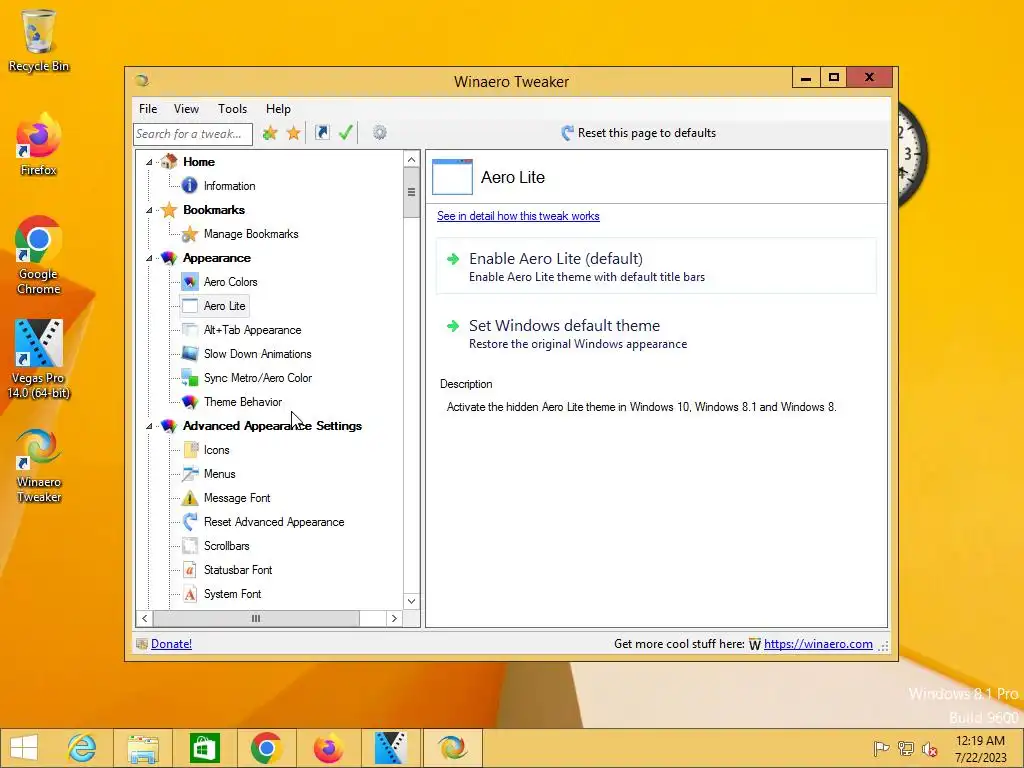Click the Search for a tweak field
This screenshot has height=768, width=1024.
click(193, 134)
